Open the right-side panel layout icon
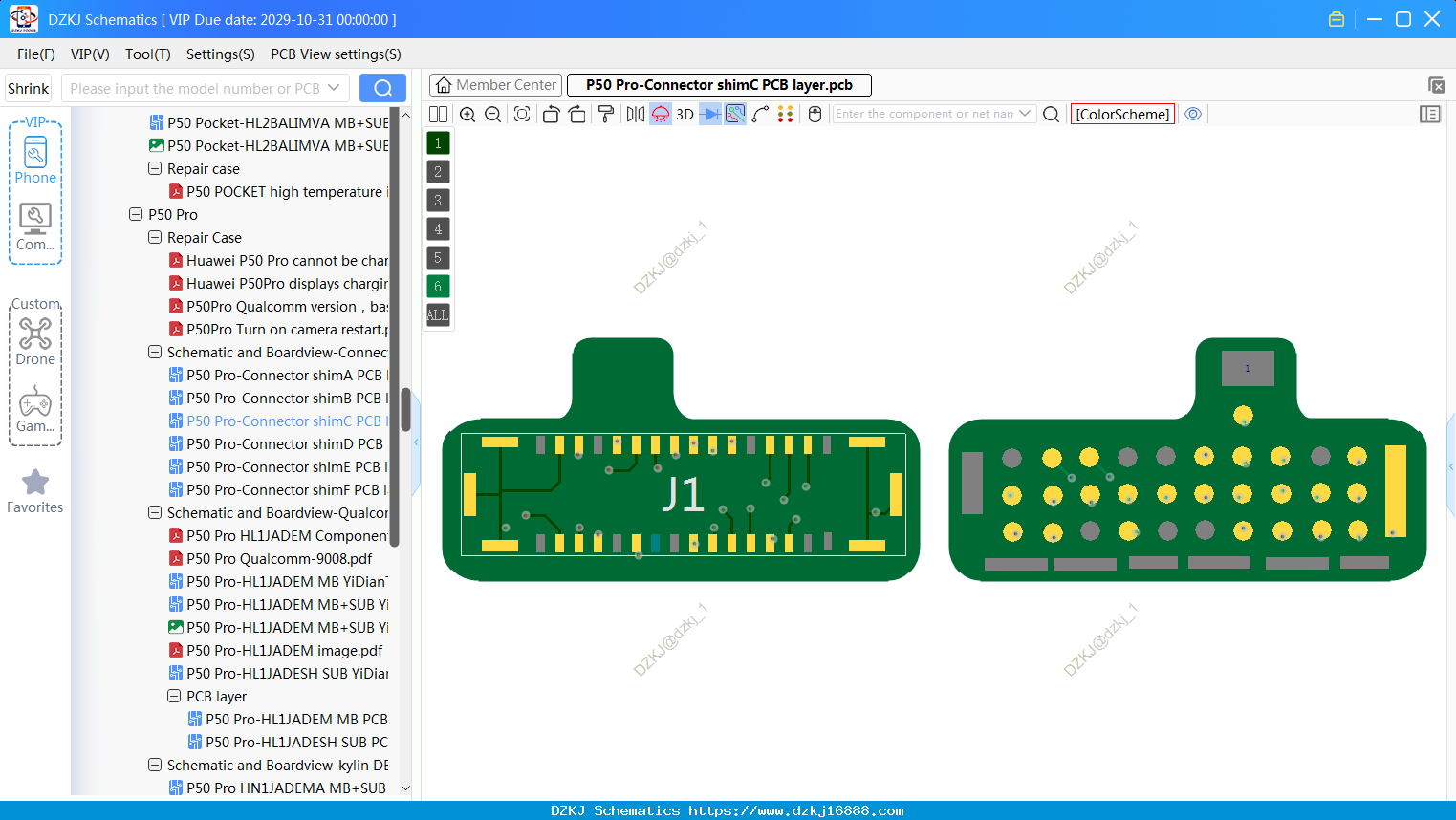The height and width of the screenshot is (820, 1456). (1429, 114)
